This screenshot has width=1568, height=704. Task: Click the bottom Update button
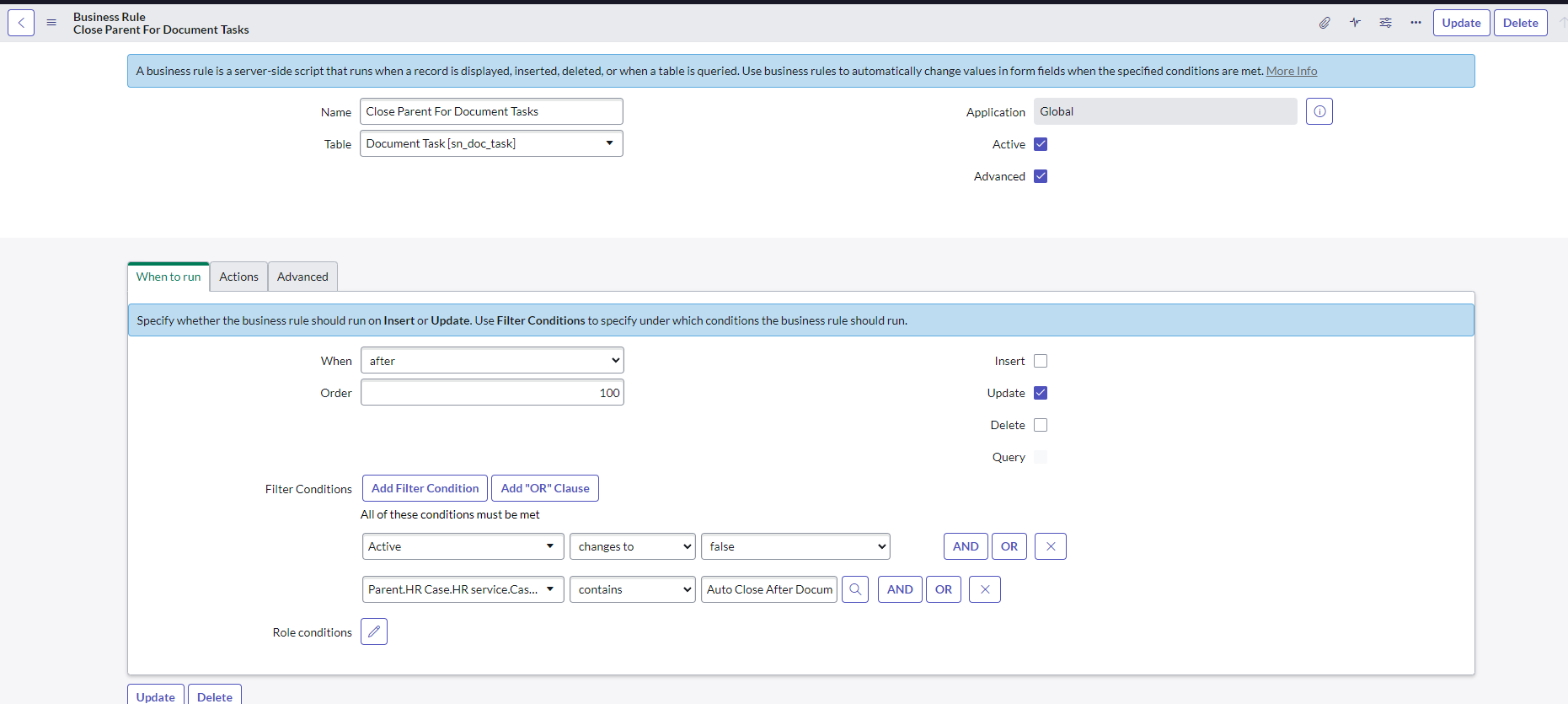[156, 696]
